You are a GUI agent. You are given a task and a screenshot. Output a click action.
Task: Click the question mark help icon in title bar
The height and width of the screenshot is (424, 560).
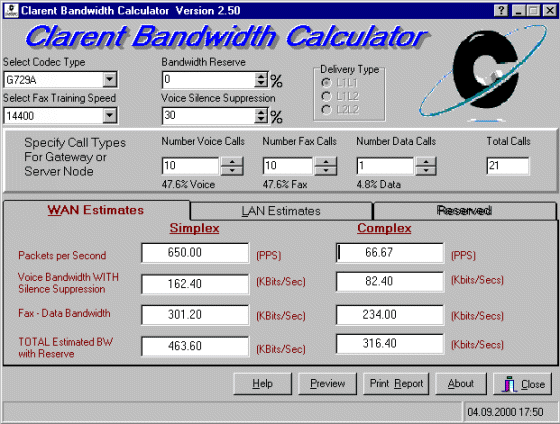coord(501,11)
